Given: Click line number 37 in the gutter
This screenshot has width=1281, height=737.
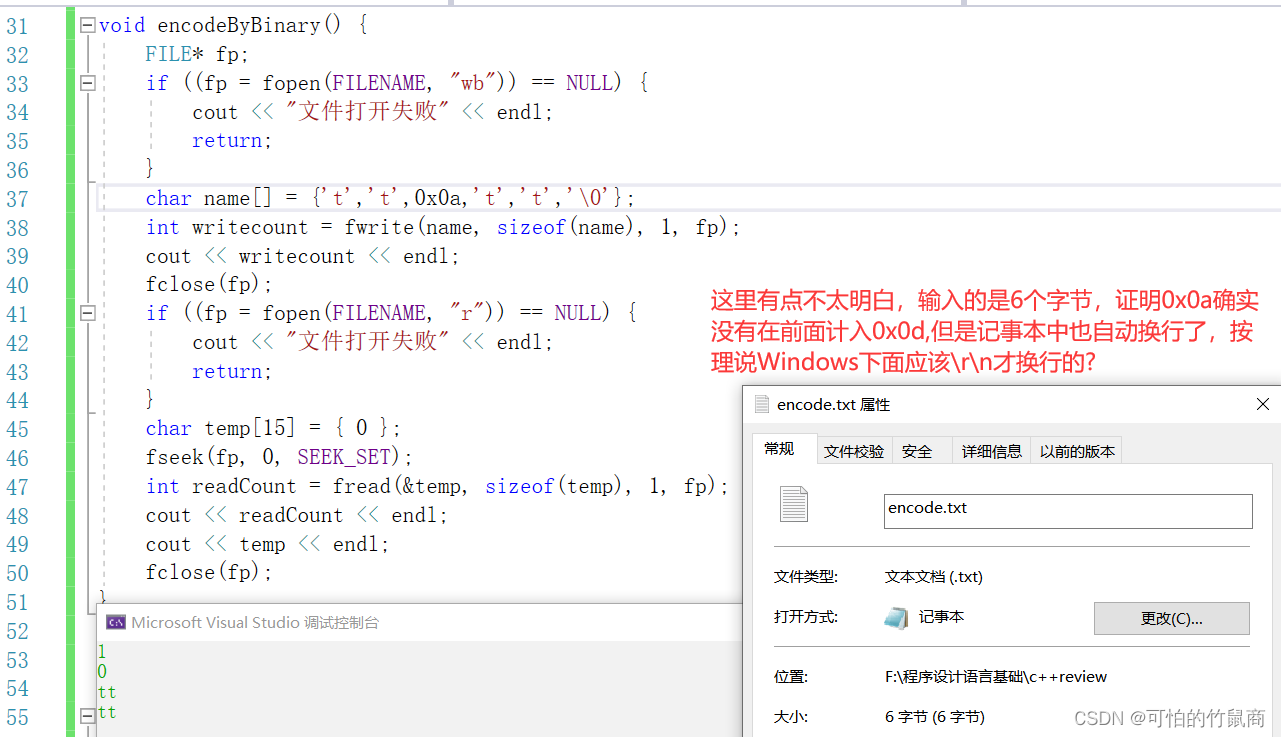Looking at the screenshot, I should 17,199.
